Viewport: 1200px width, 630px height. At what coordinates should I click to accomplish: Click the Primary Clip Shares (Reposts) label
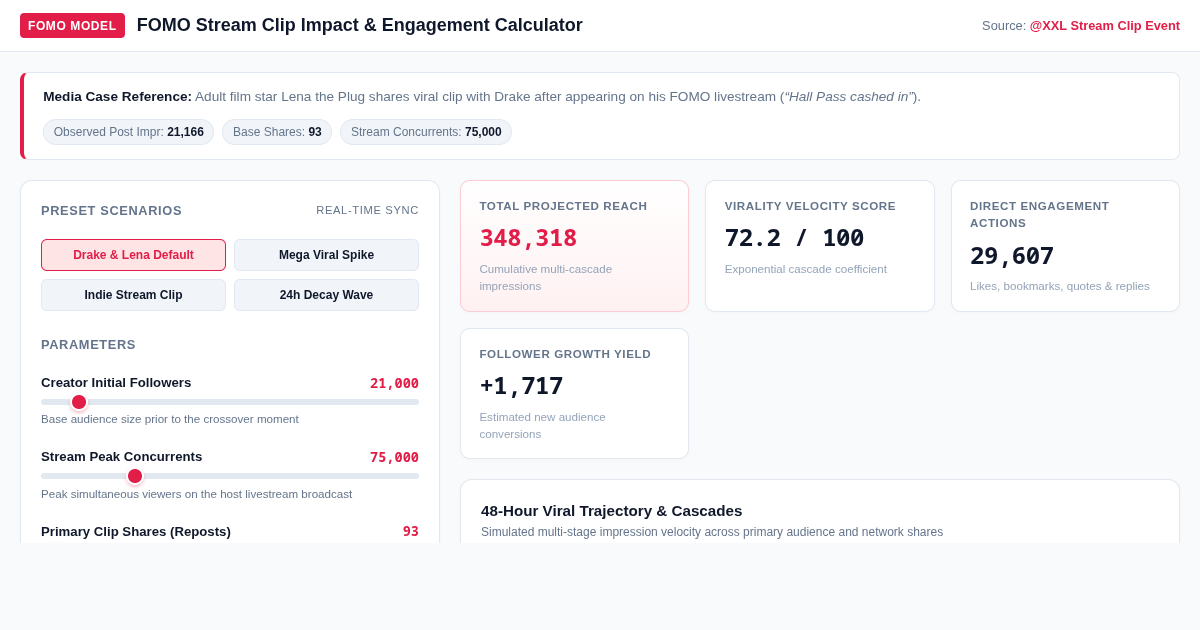[136, 531]
